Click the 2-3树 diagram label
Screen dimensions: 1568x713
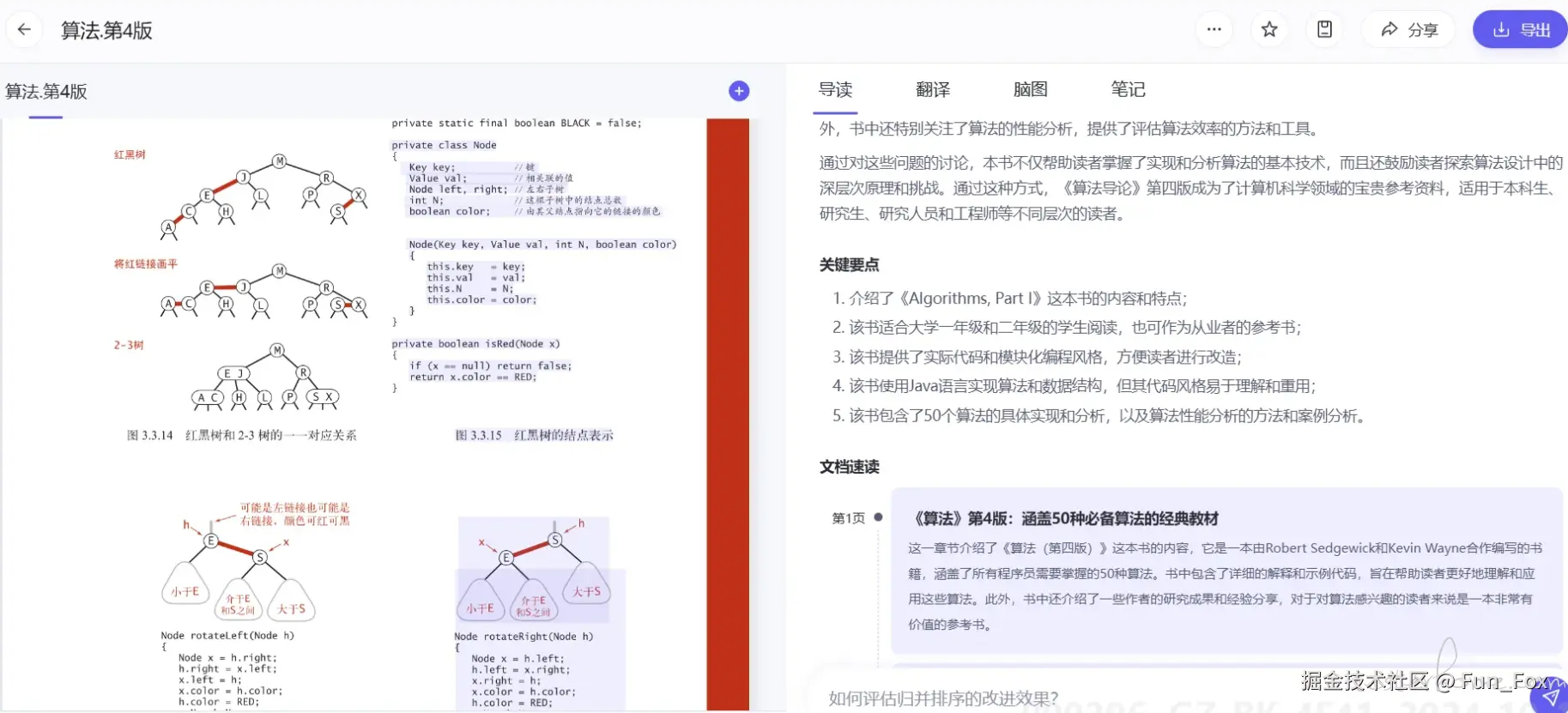pos(129,345)
